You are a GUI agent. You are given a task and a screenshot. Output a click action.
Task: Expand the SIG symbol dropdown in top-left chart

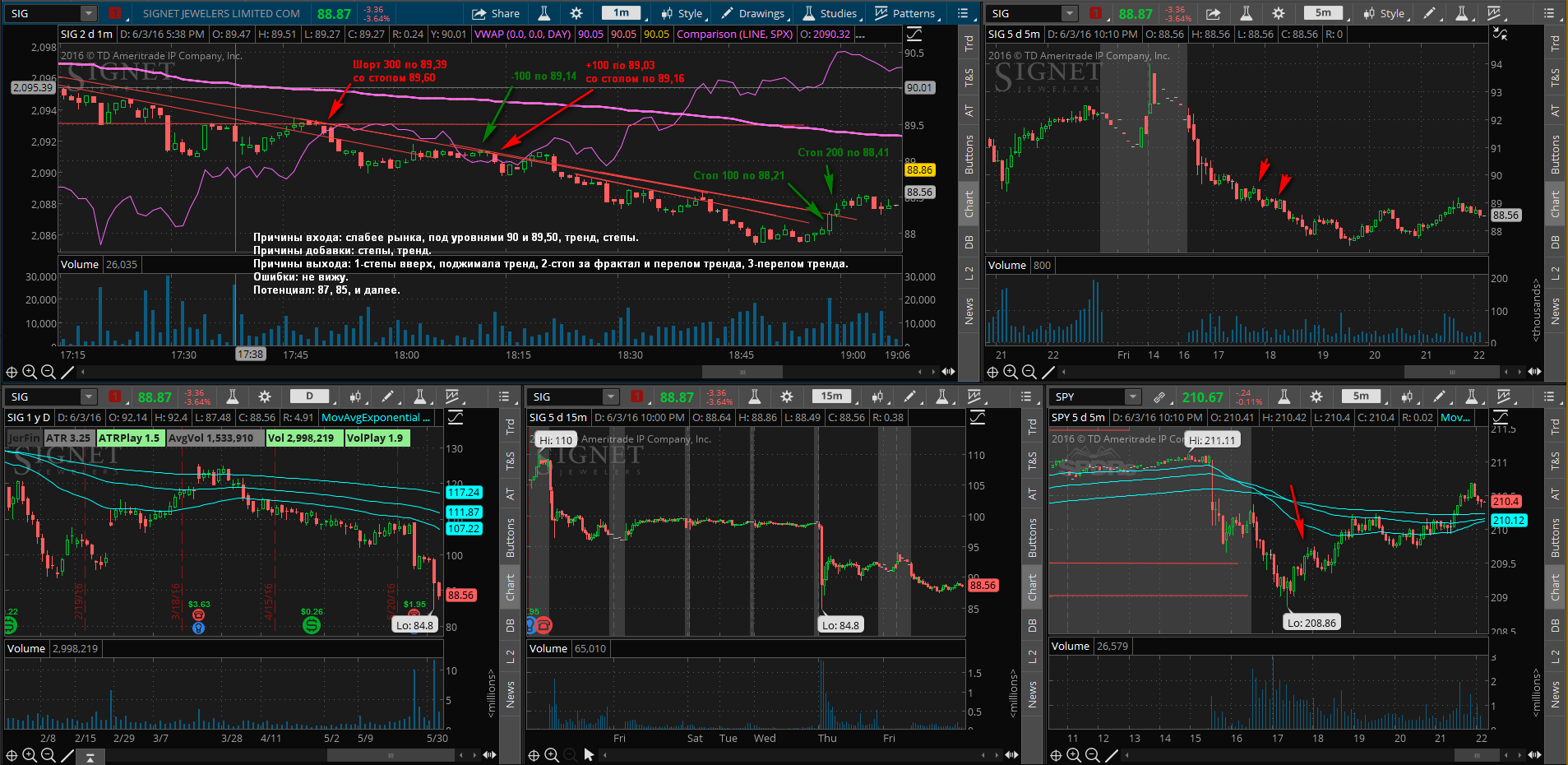[x=88, y=13]
